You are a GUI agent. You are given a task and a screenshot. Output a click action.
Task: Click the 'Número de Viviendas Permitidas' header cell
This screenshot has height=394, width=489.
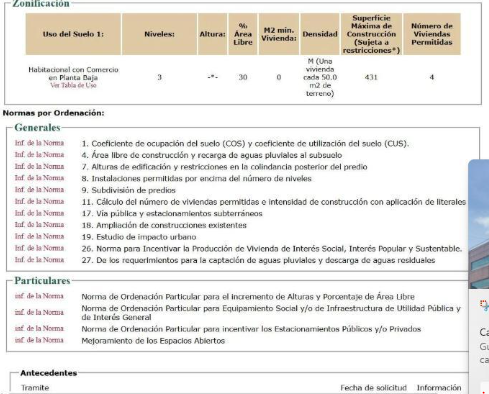coord(432,34)
